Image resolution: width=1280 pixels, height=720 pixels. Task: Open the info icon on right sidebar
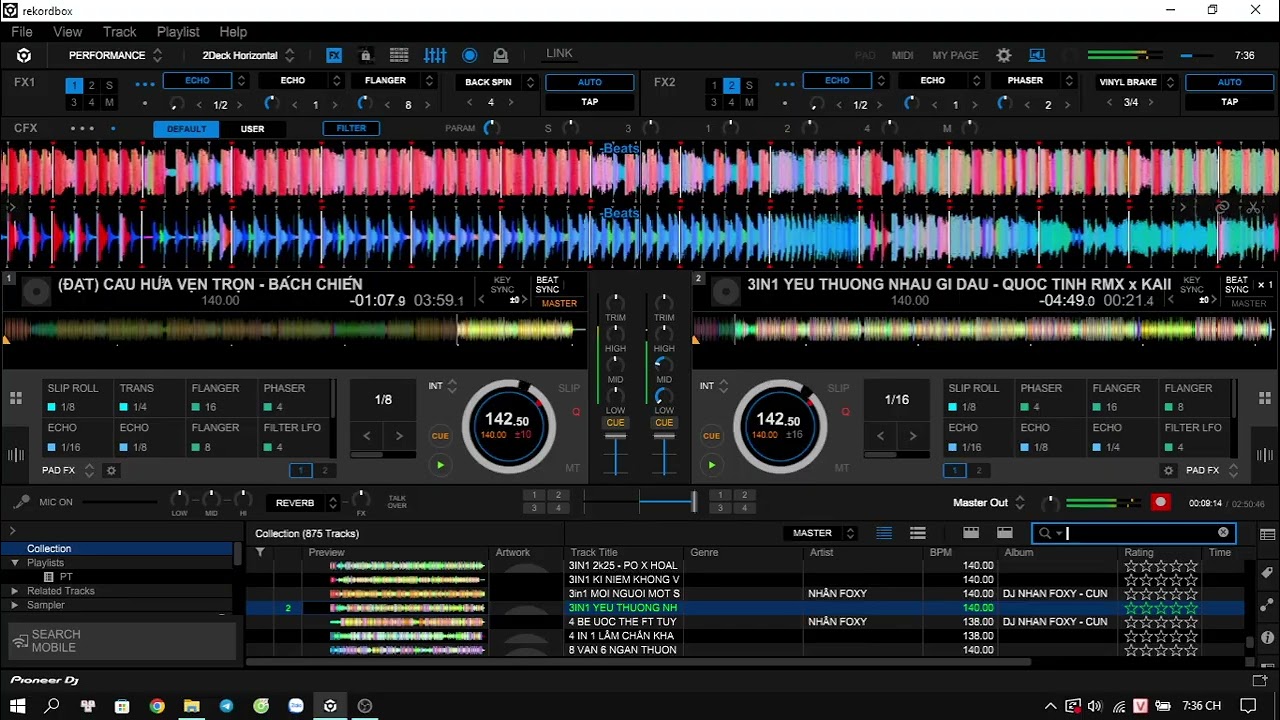pos(1268,637)
